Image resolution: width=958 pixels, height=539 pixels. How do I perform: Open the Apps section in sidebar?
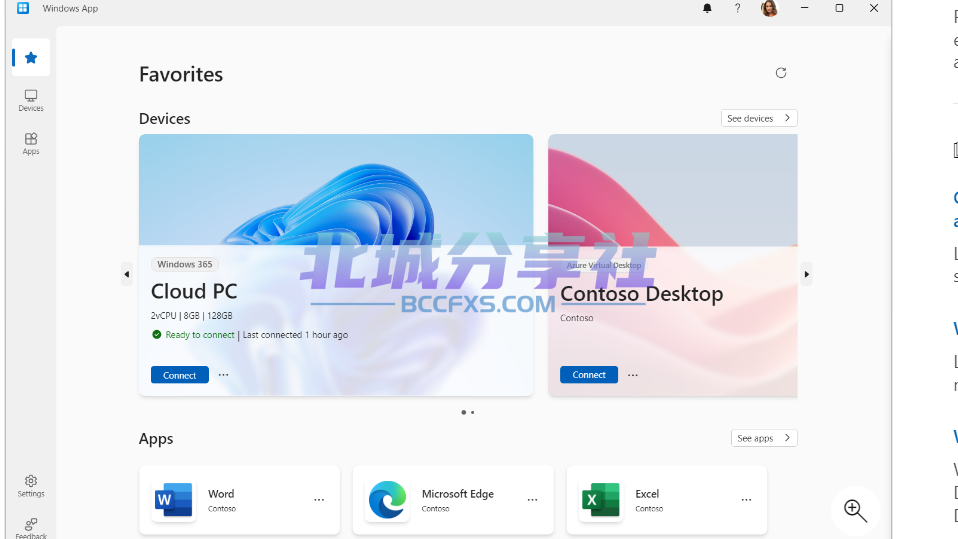(x=31, y=144)
